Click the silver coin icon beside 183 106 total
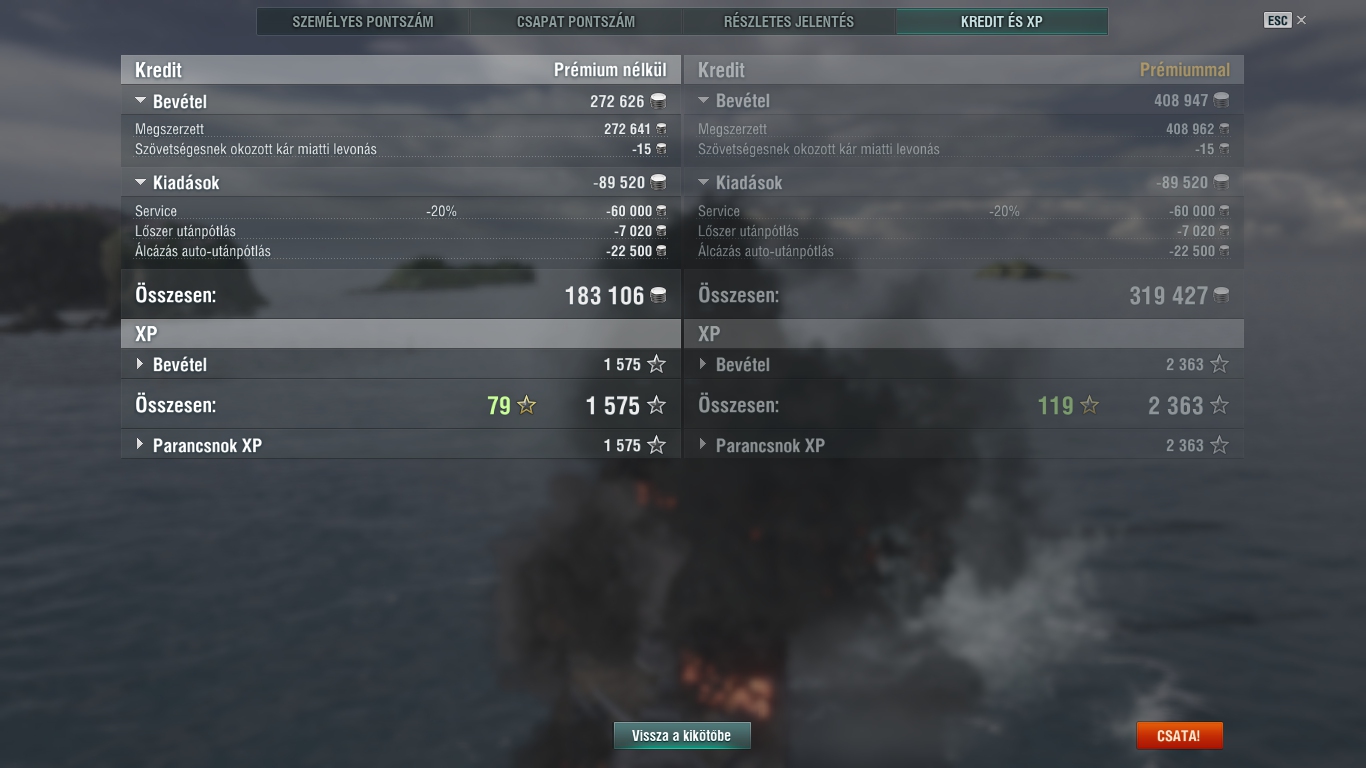 [658, 295]
